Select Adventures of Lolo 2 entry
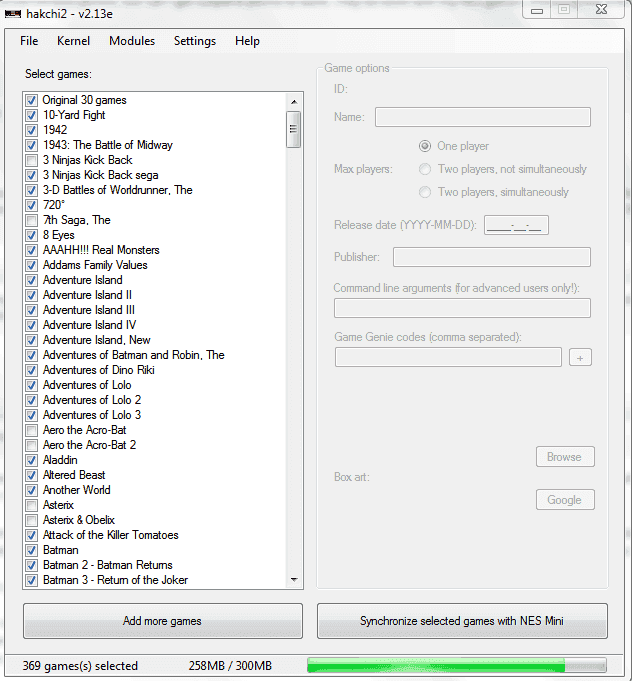Viewport: 632px width, 681px height. [92, 400]
